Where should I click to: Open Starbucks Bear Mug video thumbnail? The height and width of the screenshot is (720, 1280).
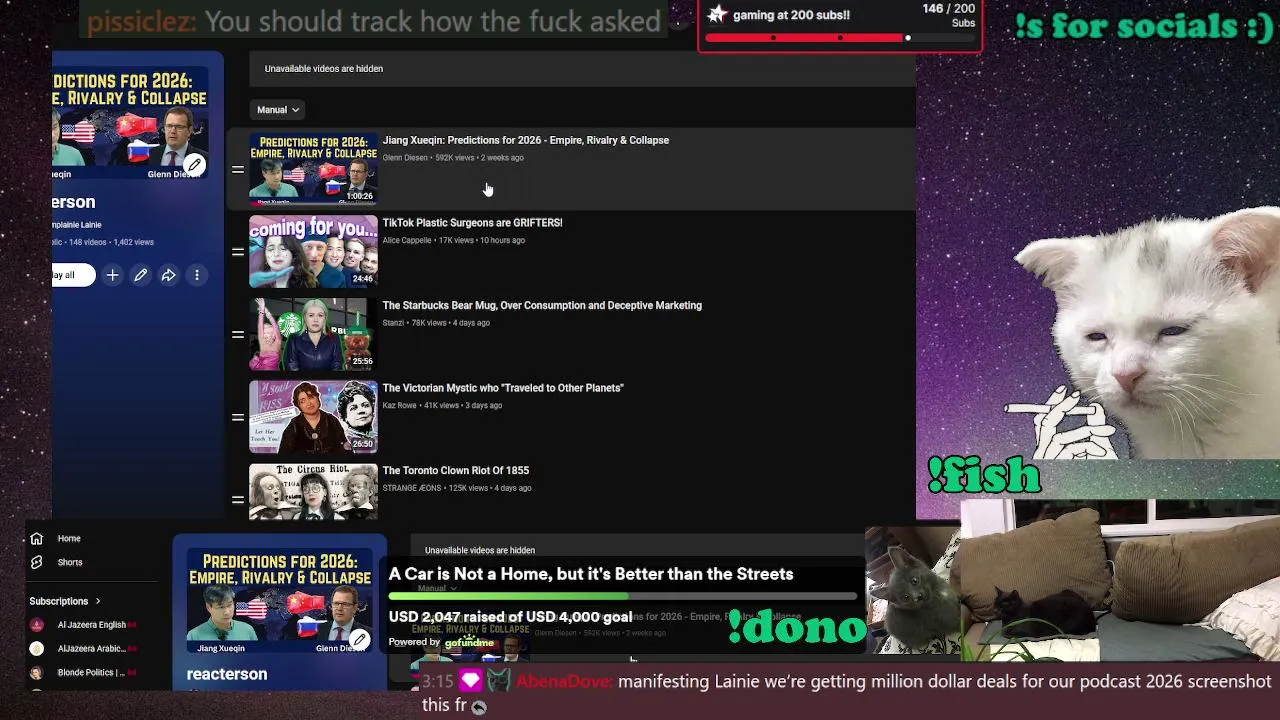[313, 334]
